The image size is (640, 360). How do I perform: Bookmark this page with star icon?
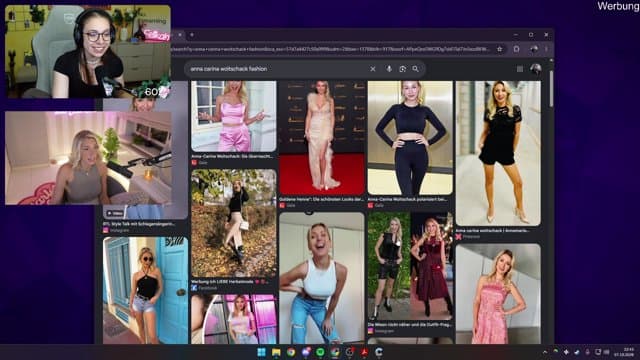click(x=500, y=49)
